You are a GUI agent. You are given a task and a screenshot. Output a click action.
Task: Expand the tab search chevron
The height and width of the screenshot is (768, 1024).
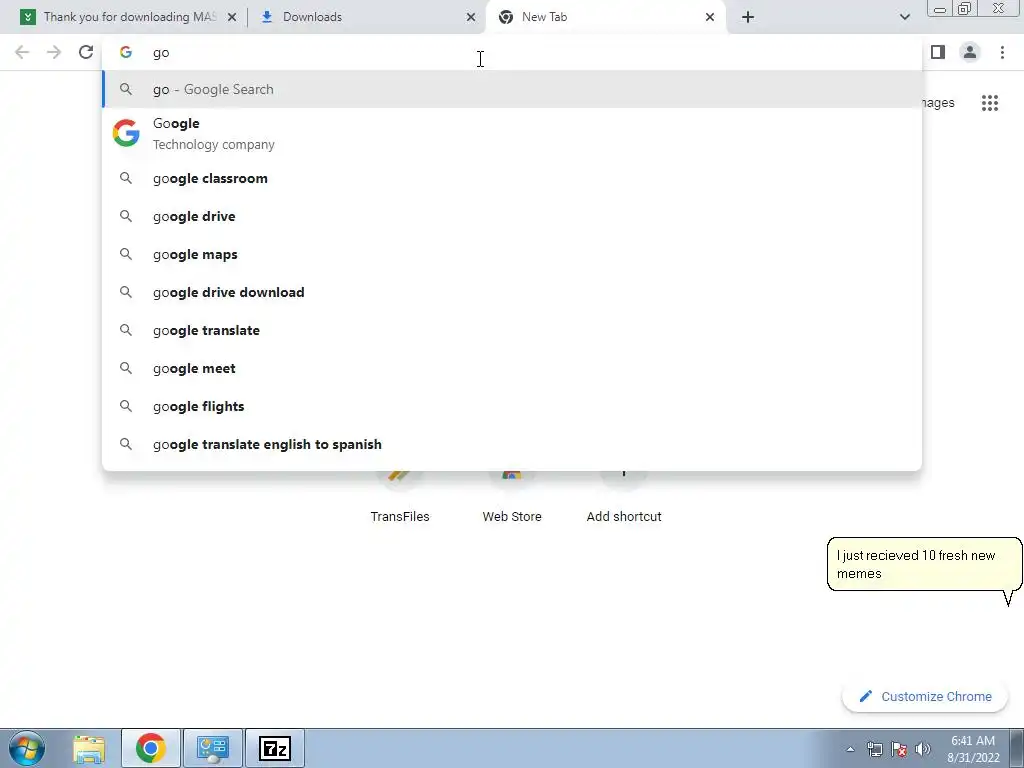[x=904, y=17]
